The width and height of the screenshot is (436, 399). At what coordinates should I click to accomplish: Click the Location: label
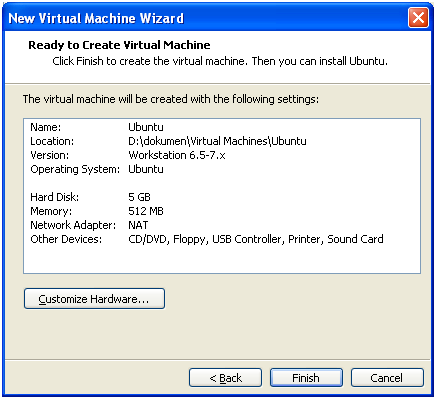tap(52, 141)
